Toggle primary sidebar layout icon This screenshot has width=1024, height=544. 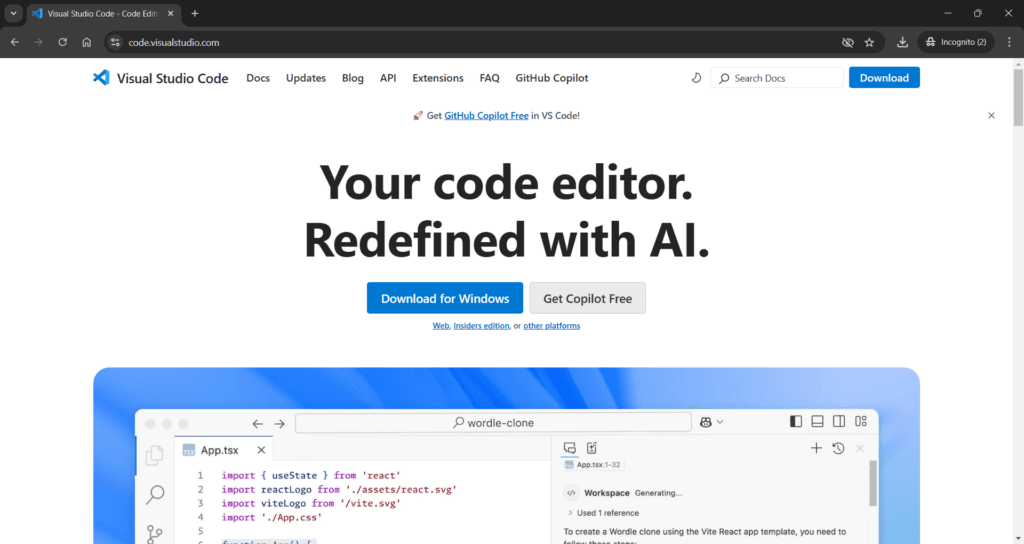click(795, 421)
